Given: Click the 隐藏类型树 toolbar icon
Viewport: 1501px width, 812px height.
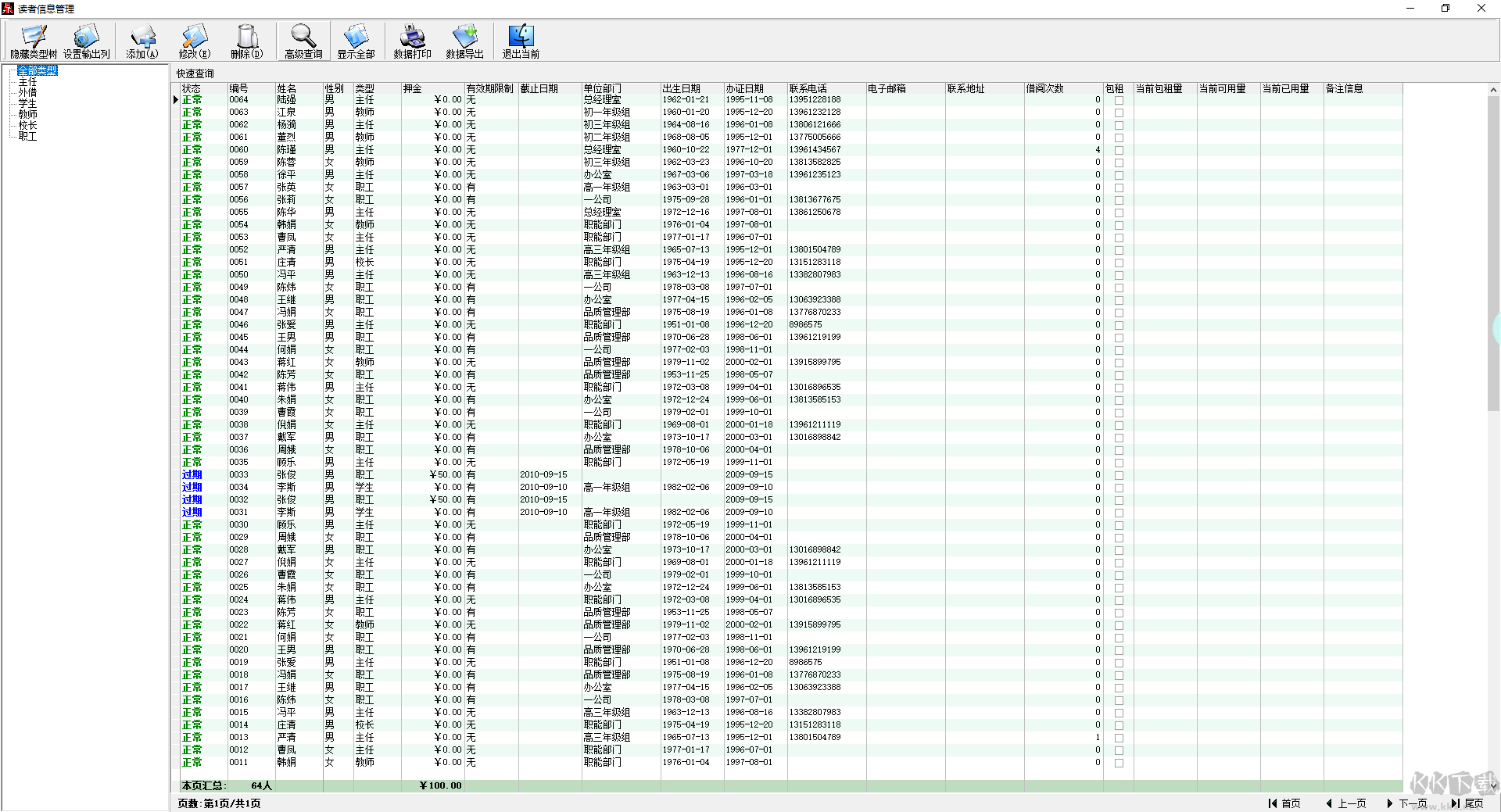Looking at the screenshot, I should point(34,41).
